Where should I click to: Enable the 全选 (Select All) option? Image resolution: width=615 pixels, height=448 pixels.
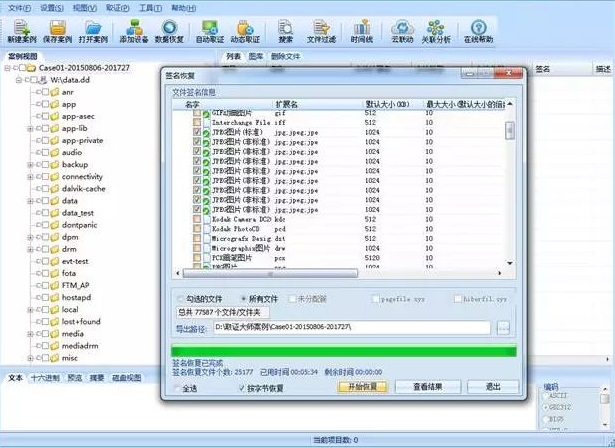point(179,387)
